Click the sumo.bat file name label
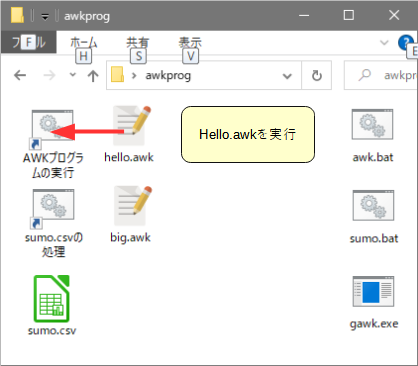 tap(374, 238)
